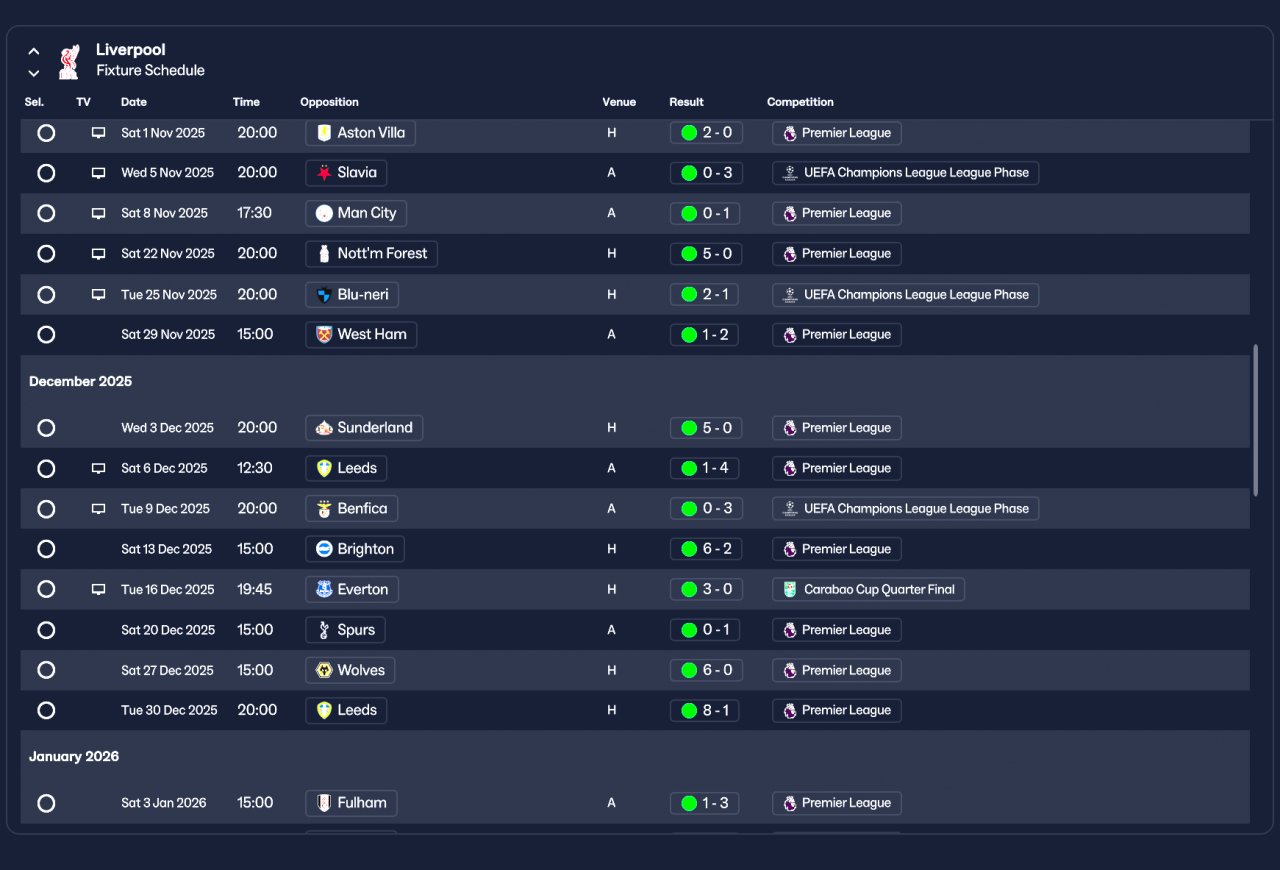Screen dimensions: 1280x870
Task: Select the Man City fixture radio button
Action: pyautogui.click(x=46, y=213)
